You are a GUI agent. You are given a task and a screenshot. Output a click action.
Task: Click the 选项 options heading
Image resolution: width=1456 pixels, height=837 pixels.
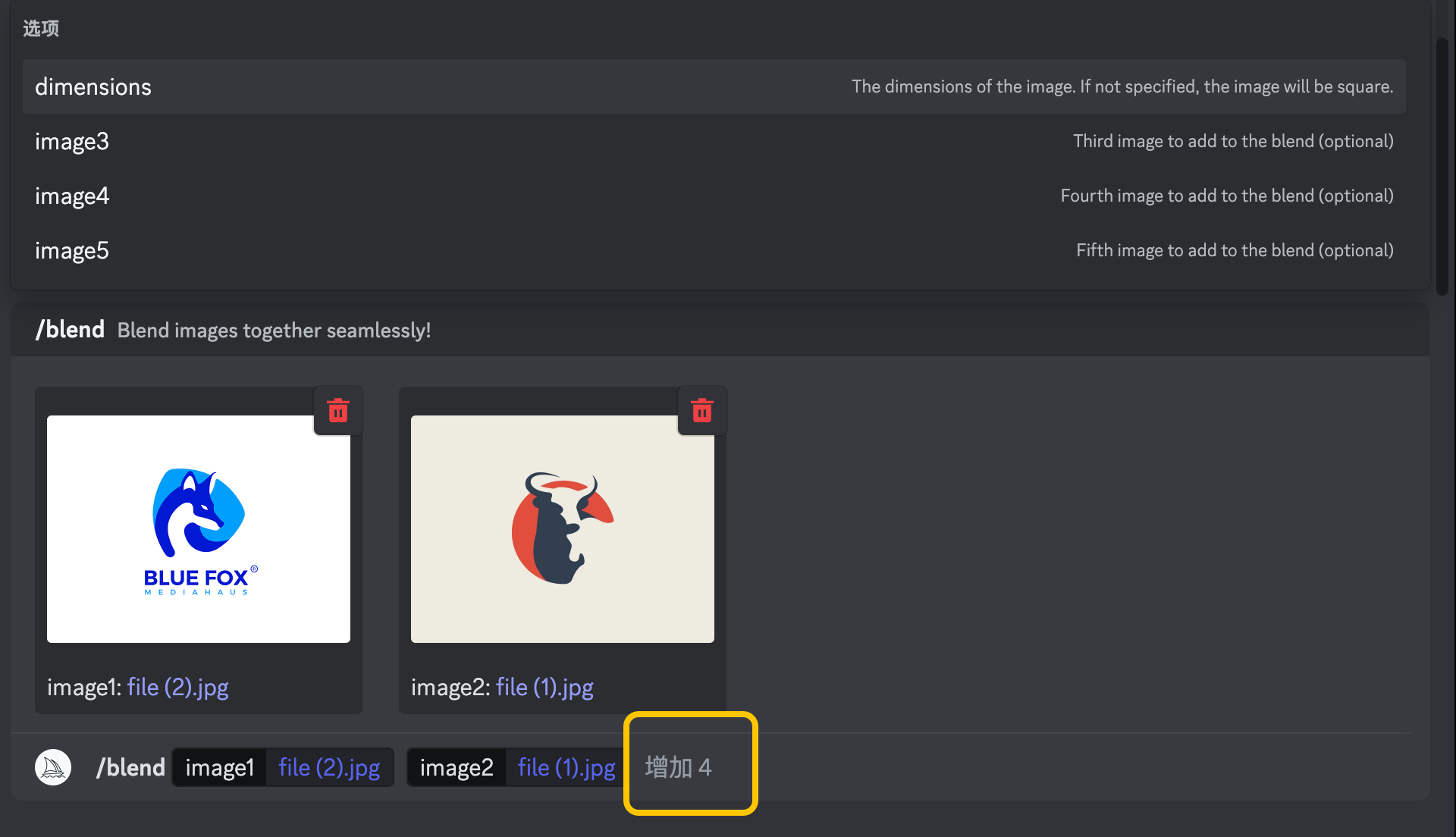tap(41, 29)
